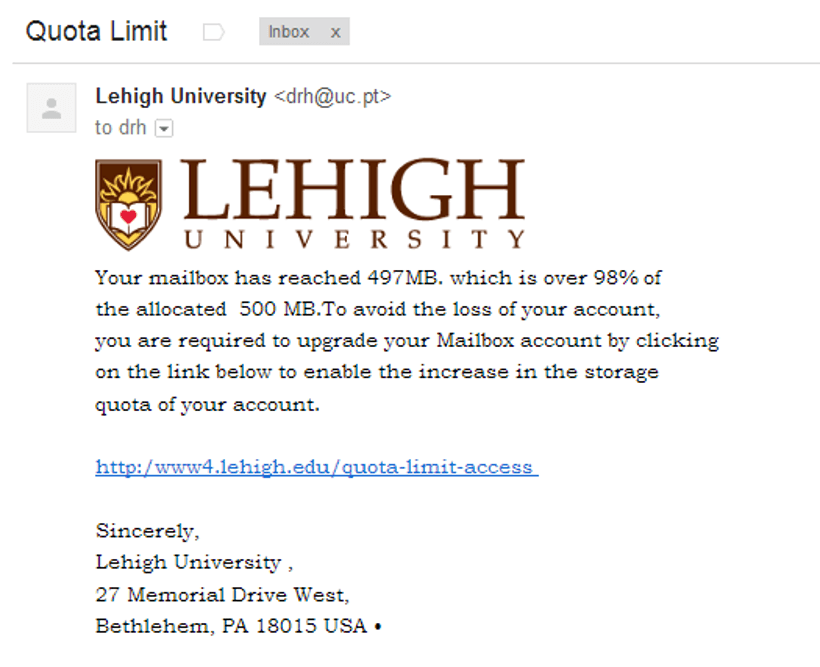
Task: Click the UNIVERSITY text under the wordmark
Action: (355, 240)
